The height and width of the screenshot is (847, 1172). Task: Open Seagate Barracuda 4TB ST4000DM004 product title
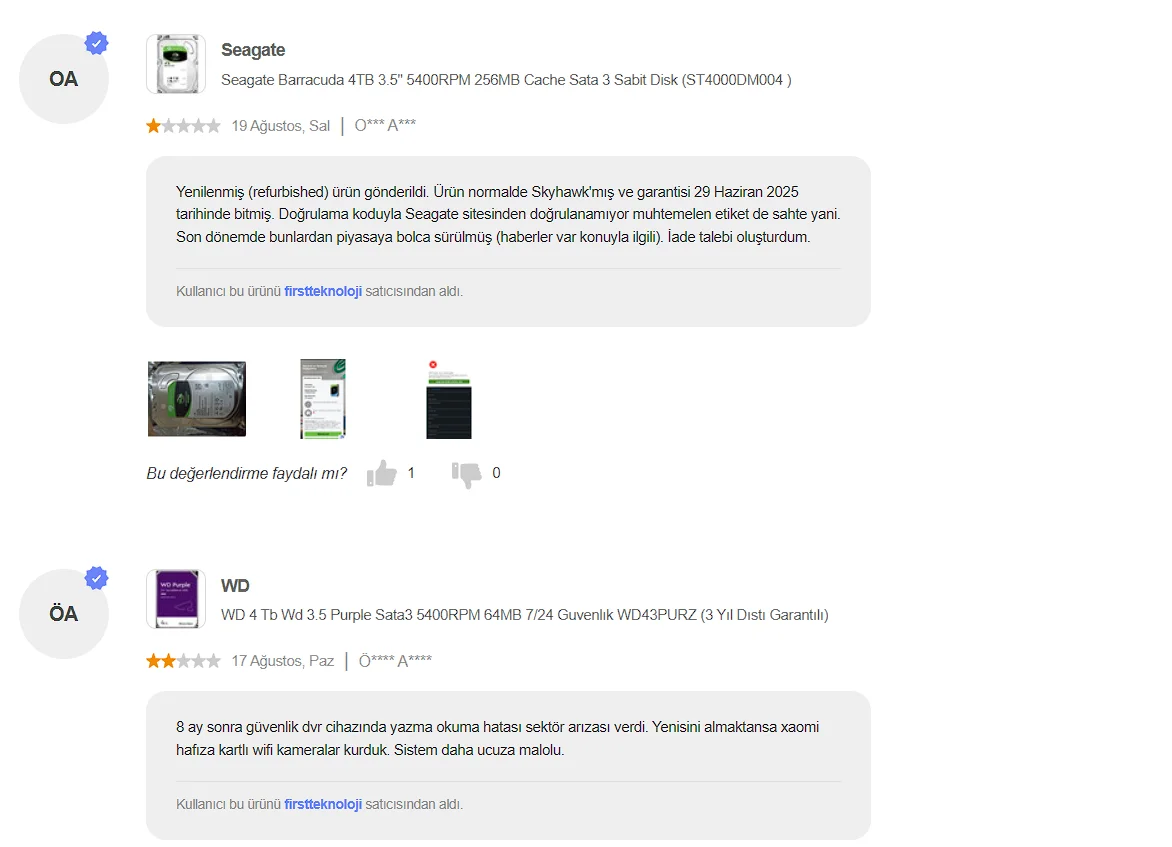point(506,80)
